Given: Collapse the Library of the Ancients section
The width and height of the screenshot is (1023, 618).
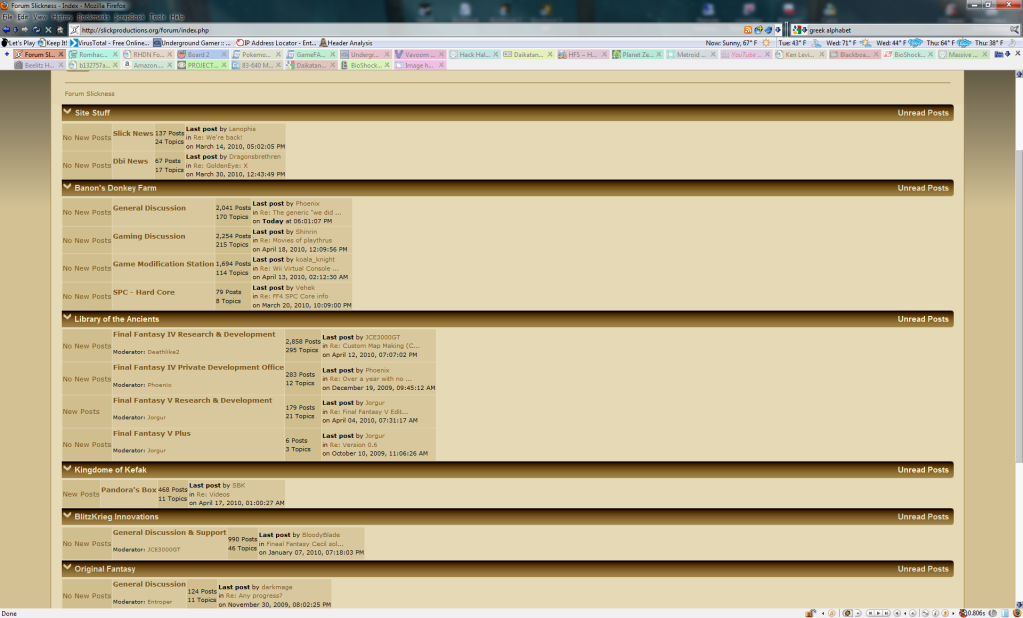Looking at the screenshot, I should coord(67,319).
